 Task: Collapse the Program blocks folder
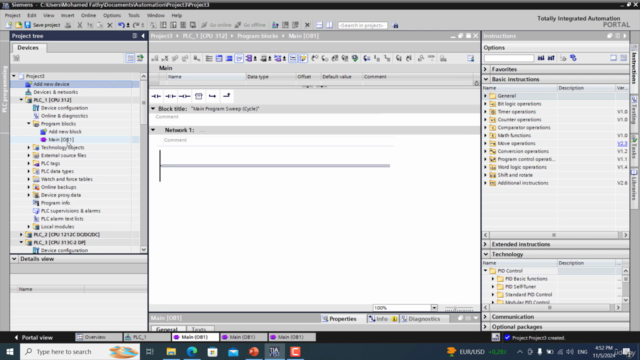[x=29, y=123]
